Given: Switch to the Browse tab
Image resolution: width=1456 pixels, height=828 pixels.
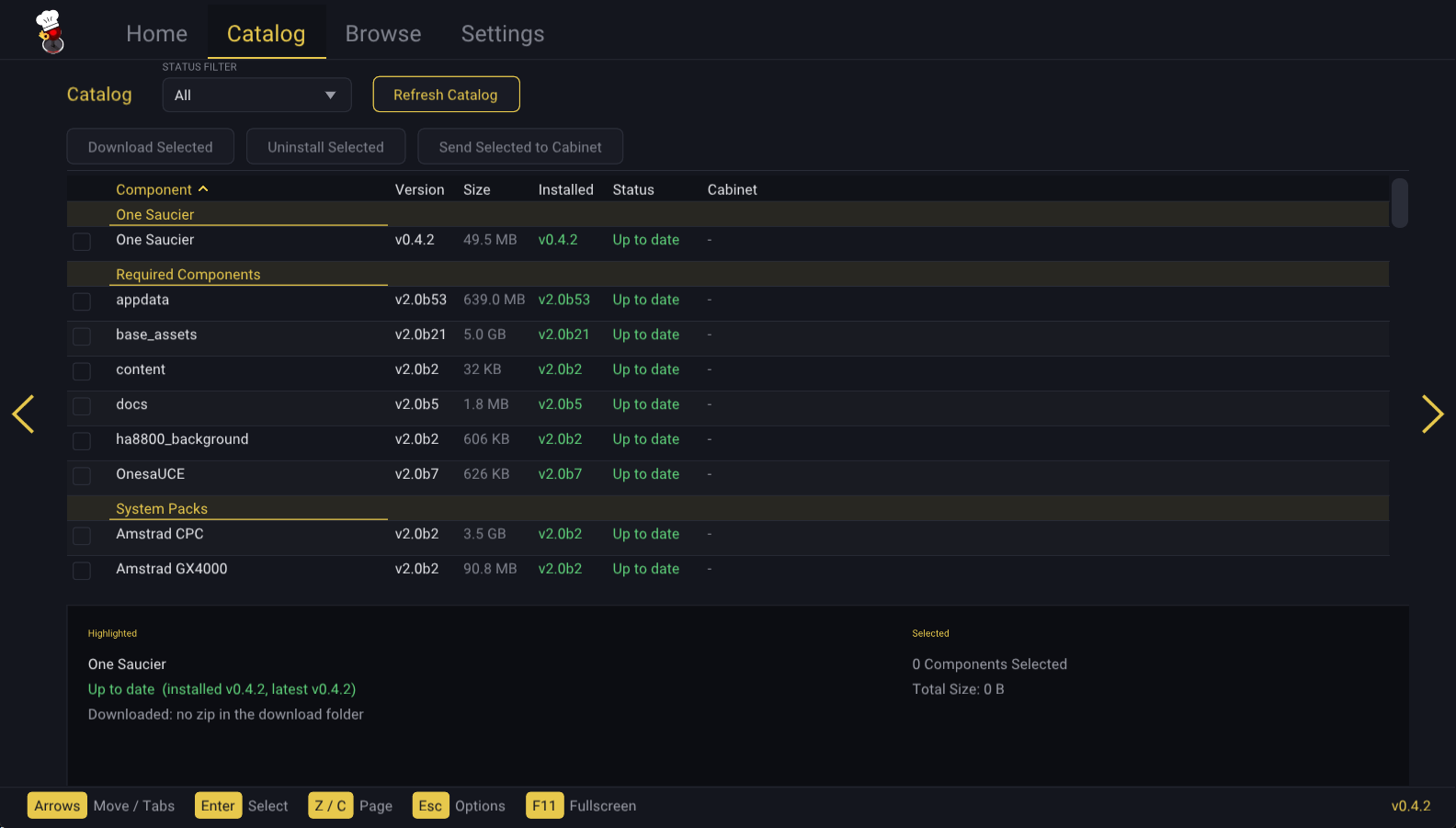Looking at the screenshot, I should tap(383, 34).
